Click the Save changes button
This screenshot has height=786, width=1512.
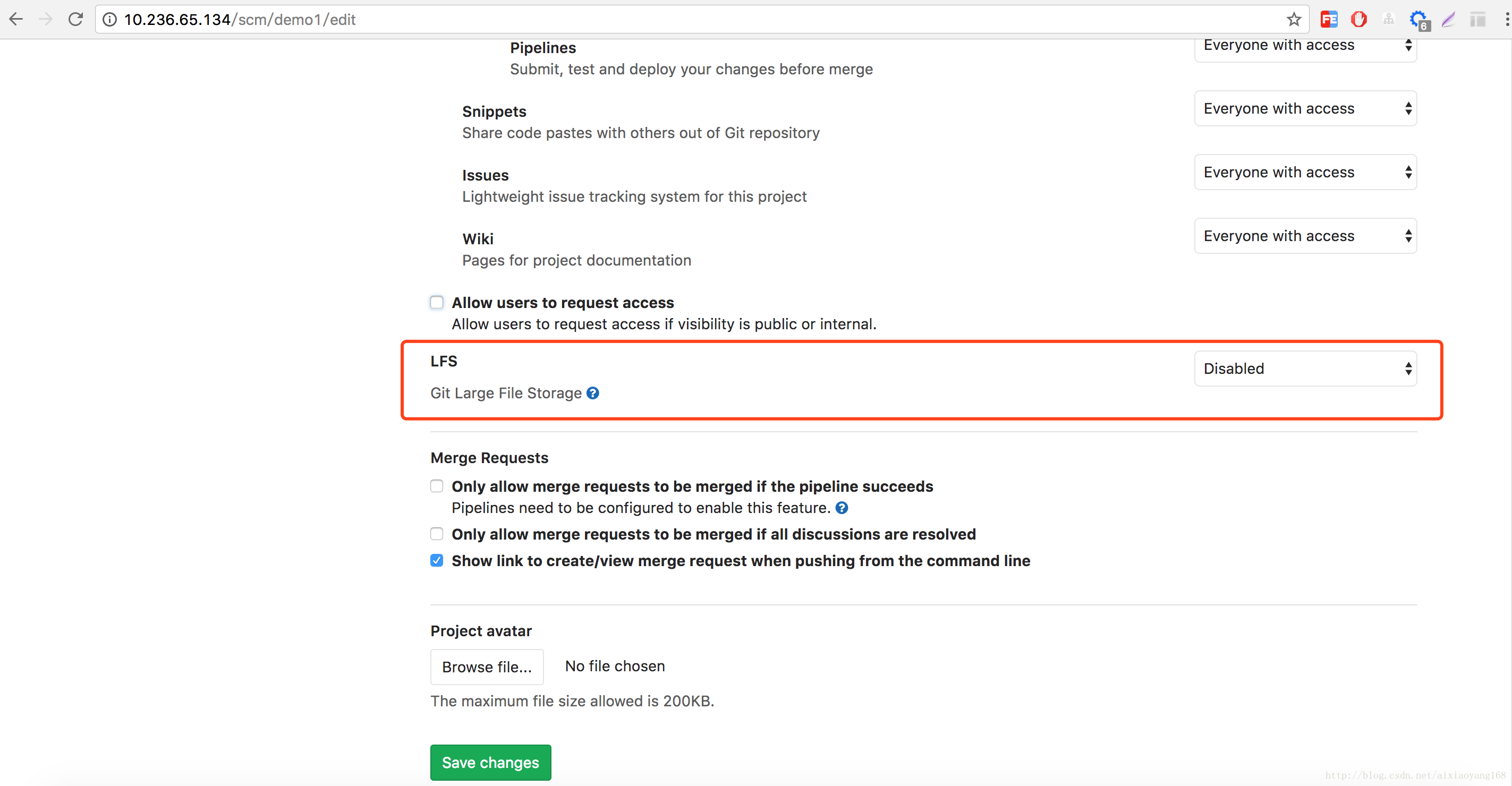click(490, 762)
